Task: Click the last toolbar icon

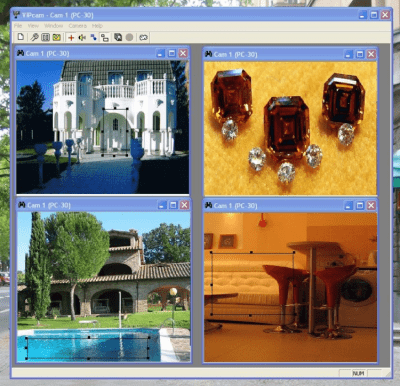Action: pos(143,37)
